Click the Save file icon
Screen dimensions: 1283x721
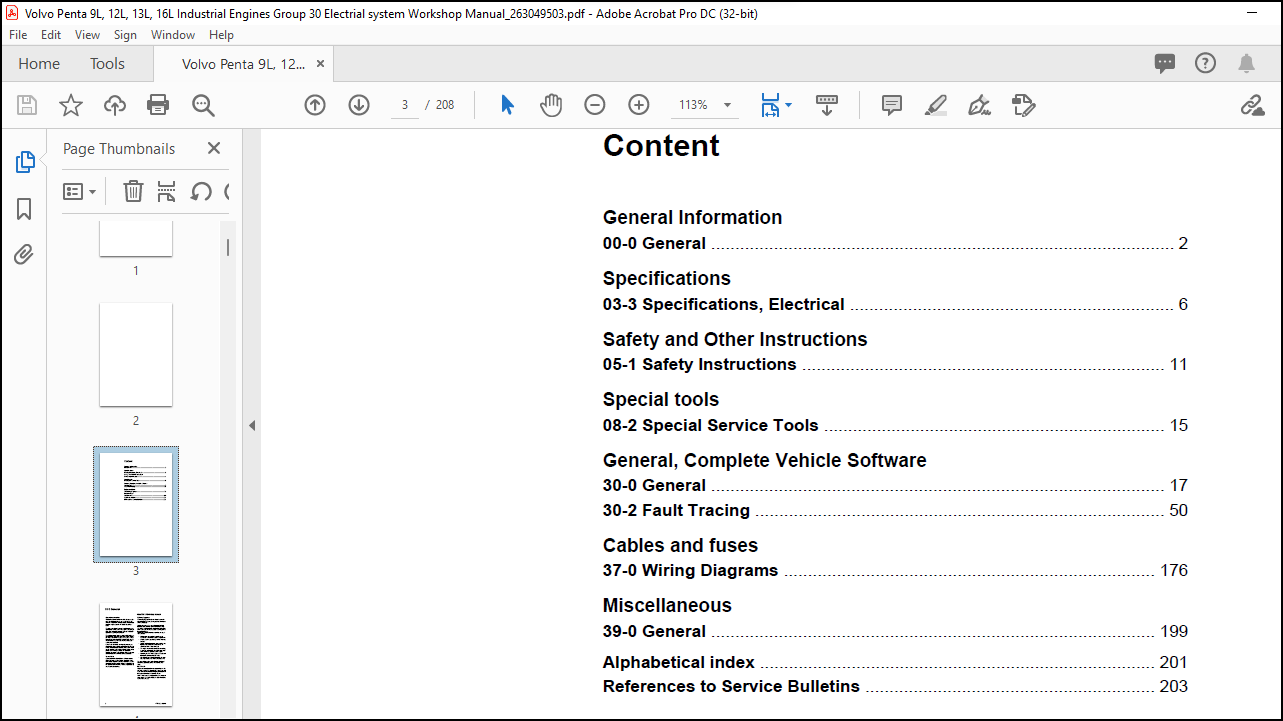point(27,105)
